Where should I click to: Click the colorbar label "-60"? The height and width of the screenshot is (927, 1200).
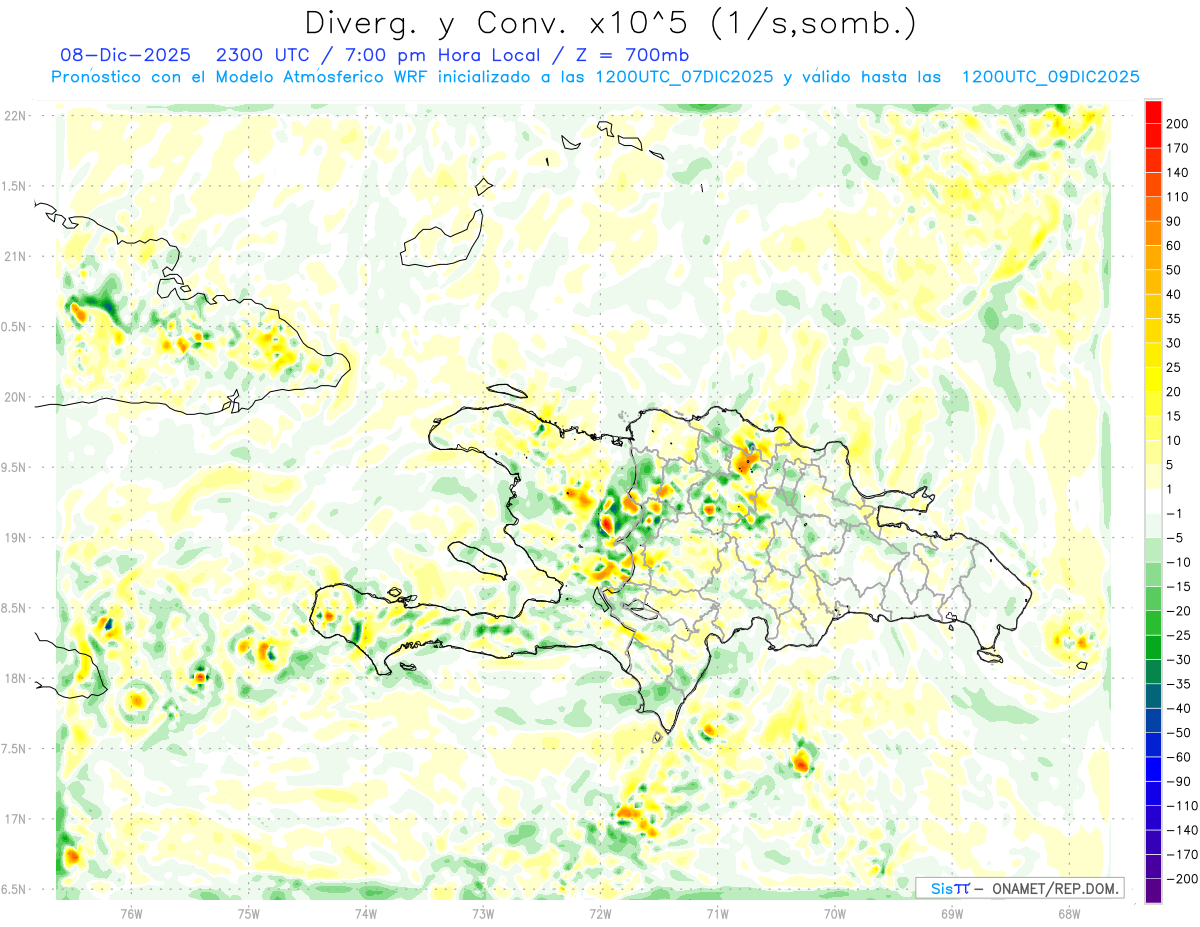(x=1178, y=757)
